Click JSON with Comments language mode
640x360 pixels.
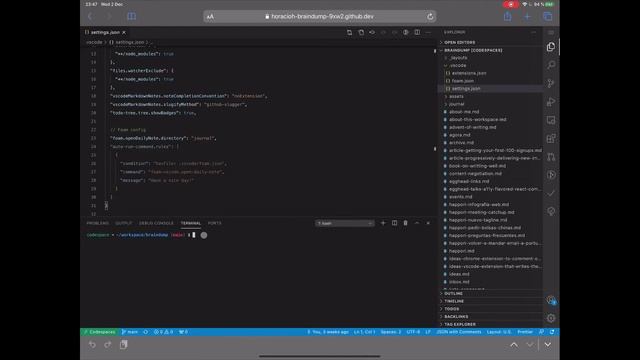pos(459,332)
